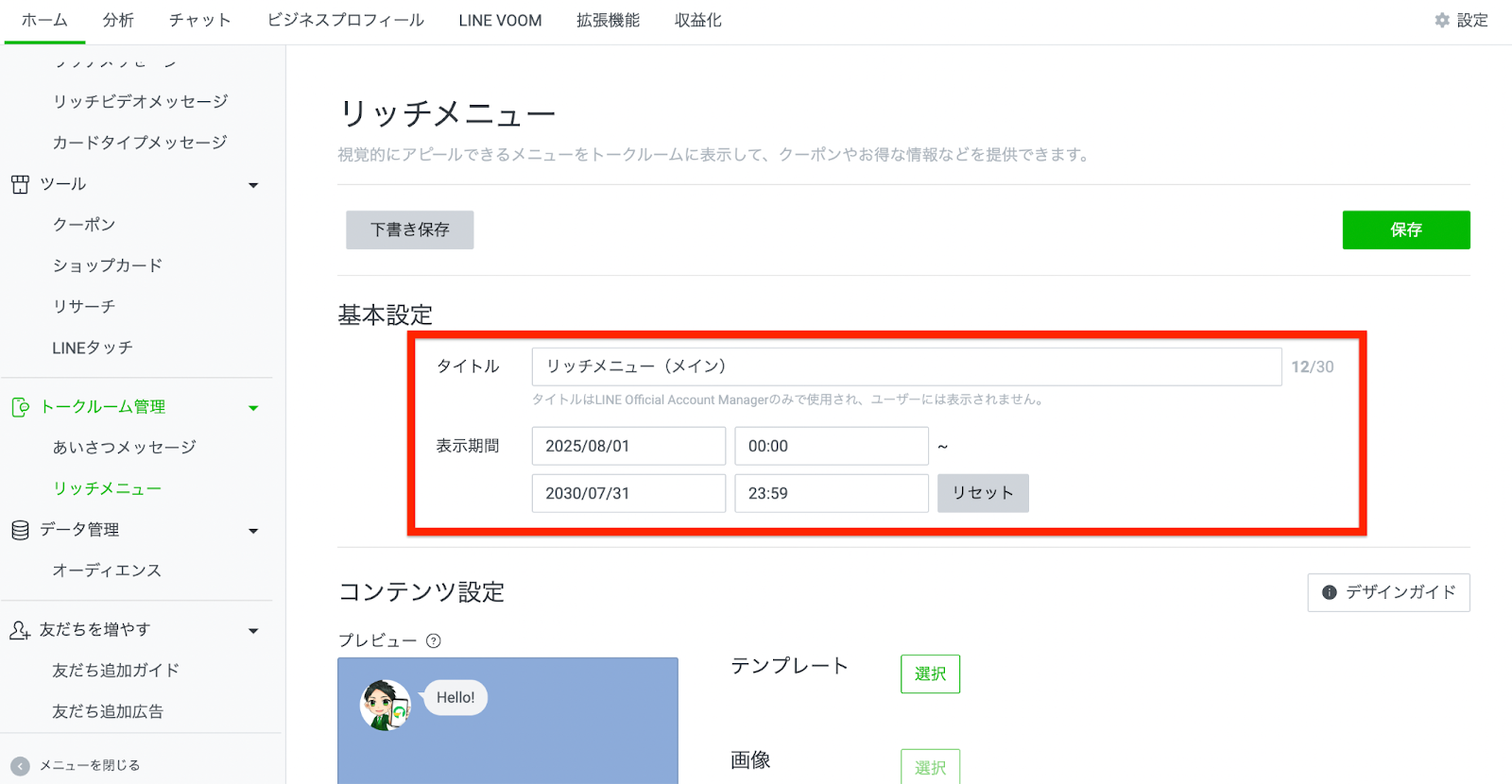Click the talk room management icon
The image size is (1512, 784).
pos(20,407)
